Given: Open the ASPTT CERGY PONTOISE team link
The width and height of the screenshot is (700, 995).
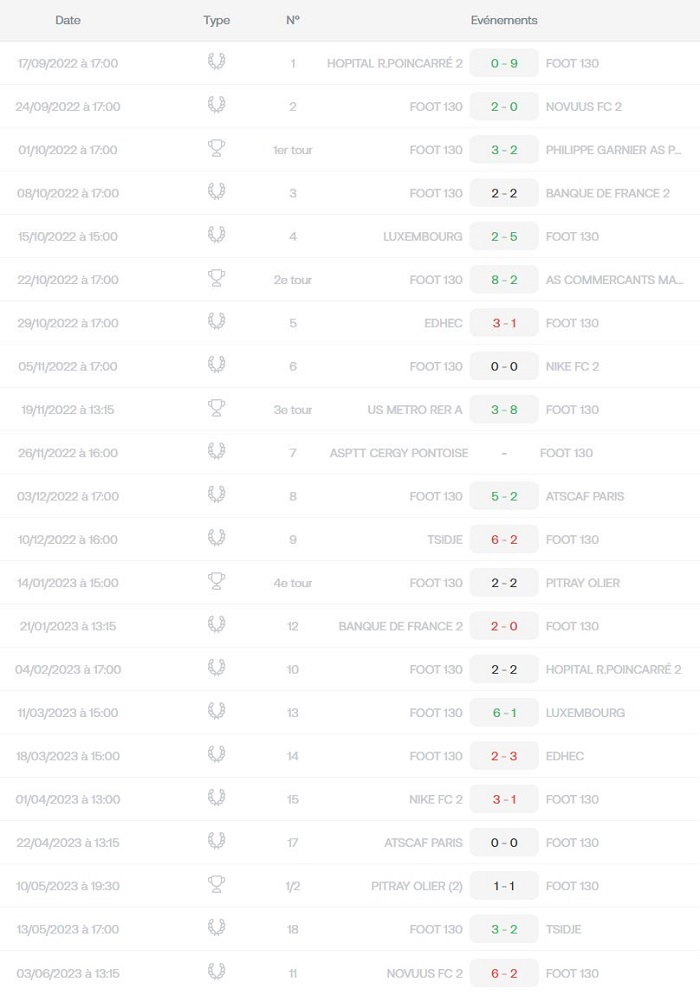Looking at the screenshot, I should coord(399,453).
